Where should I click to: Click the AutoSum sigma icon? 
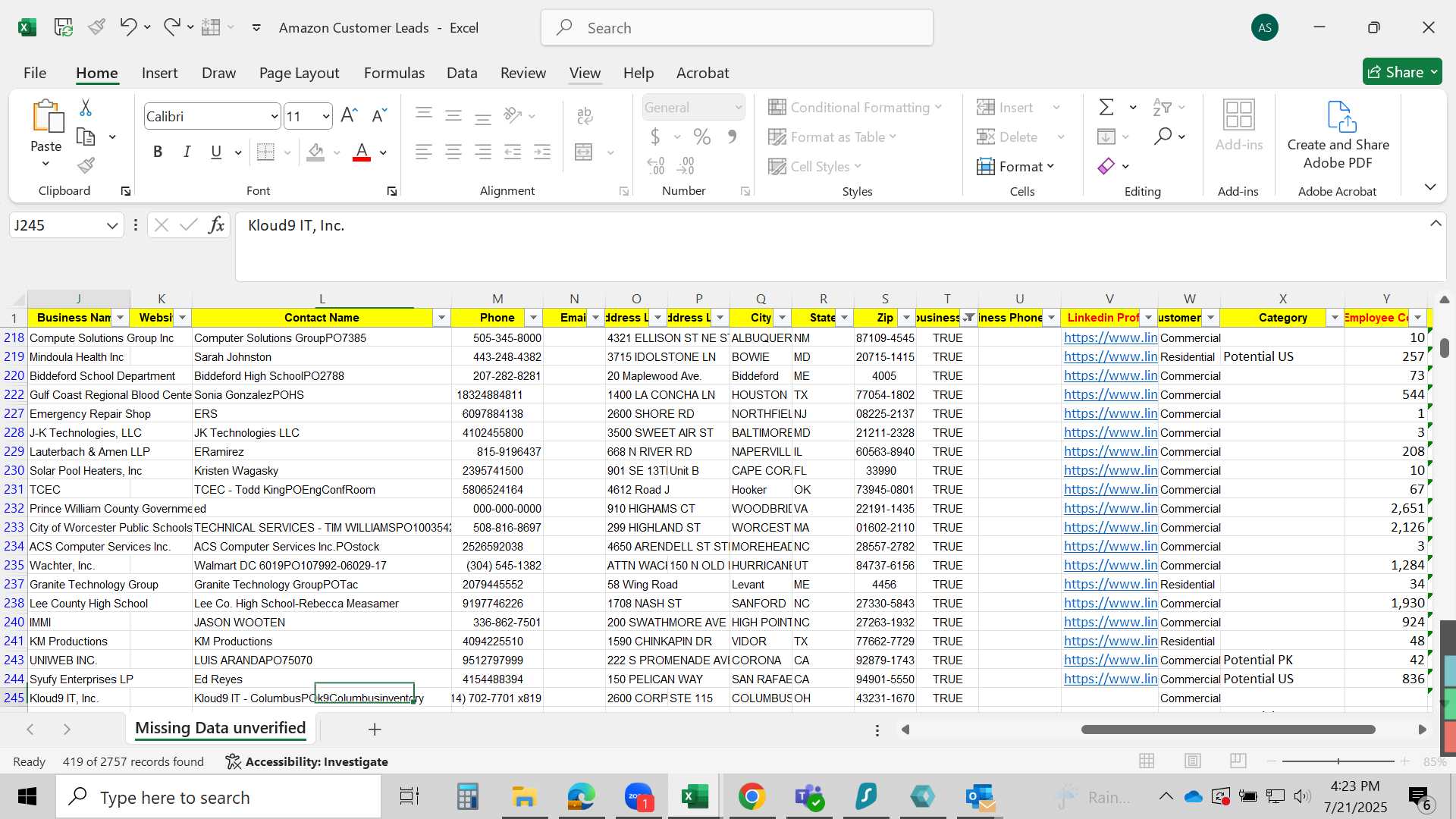[x=1106, y=107]
